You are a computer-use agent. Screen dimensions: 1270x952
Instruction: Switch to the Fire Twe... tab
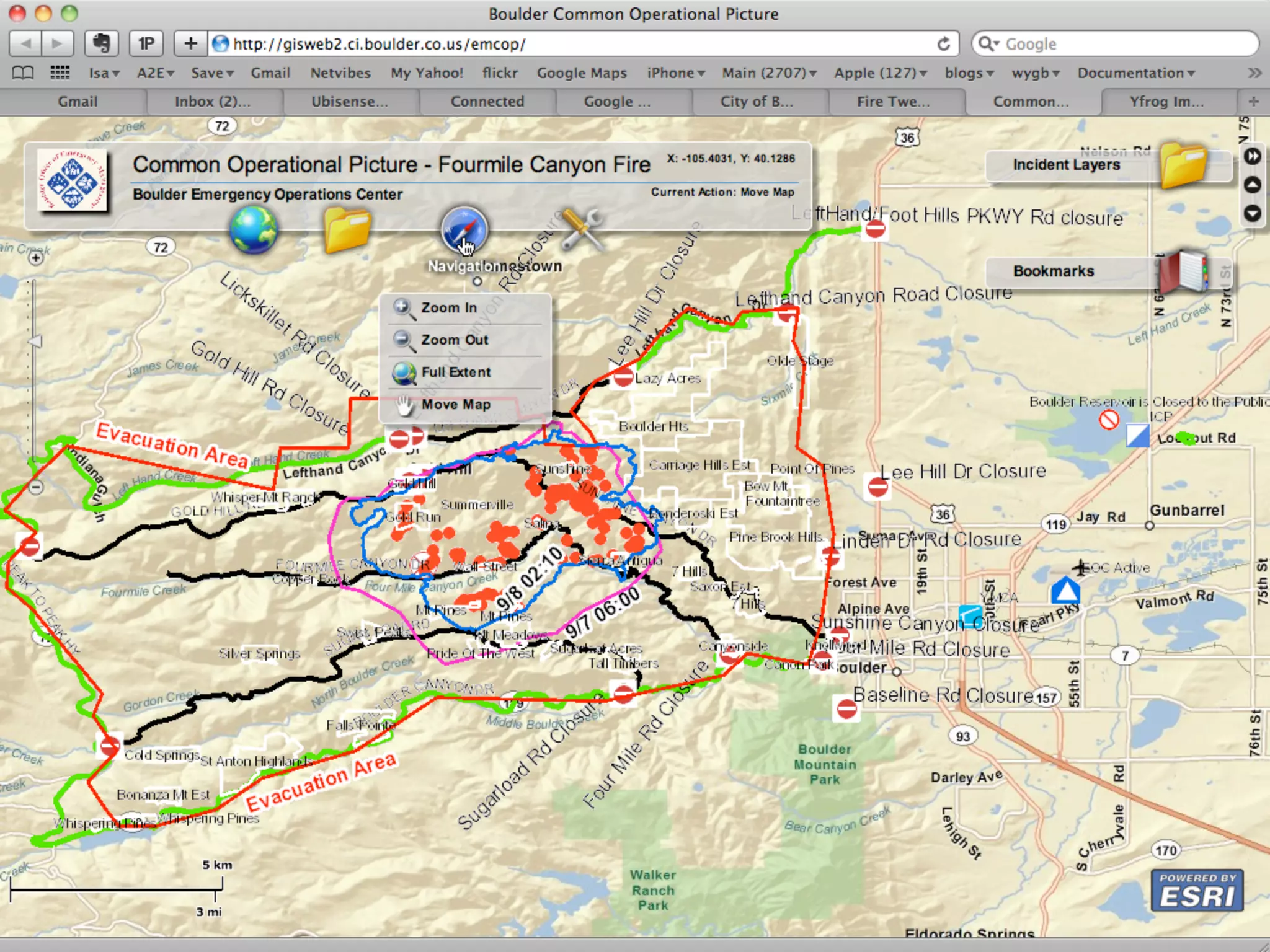pos(893,102)
